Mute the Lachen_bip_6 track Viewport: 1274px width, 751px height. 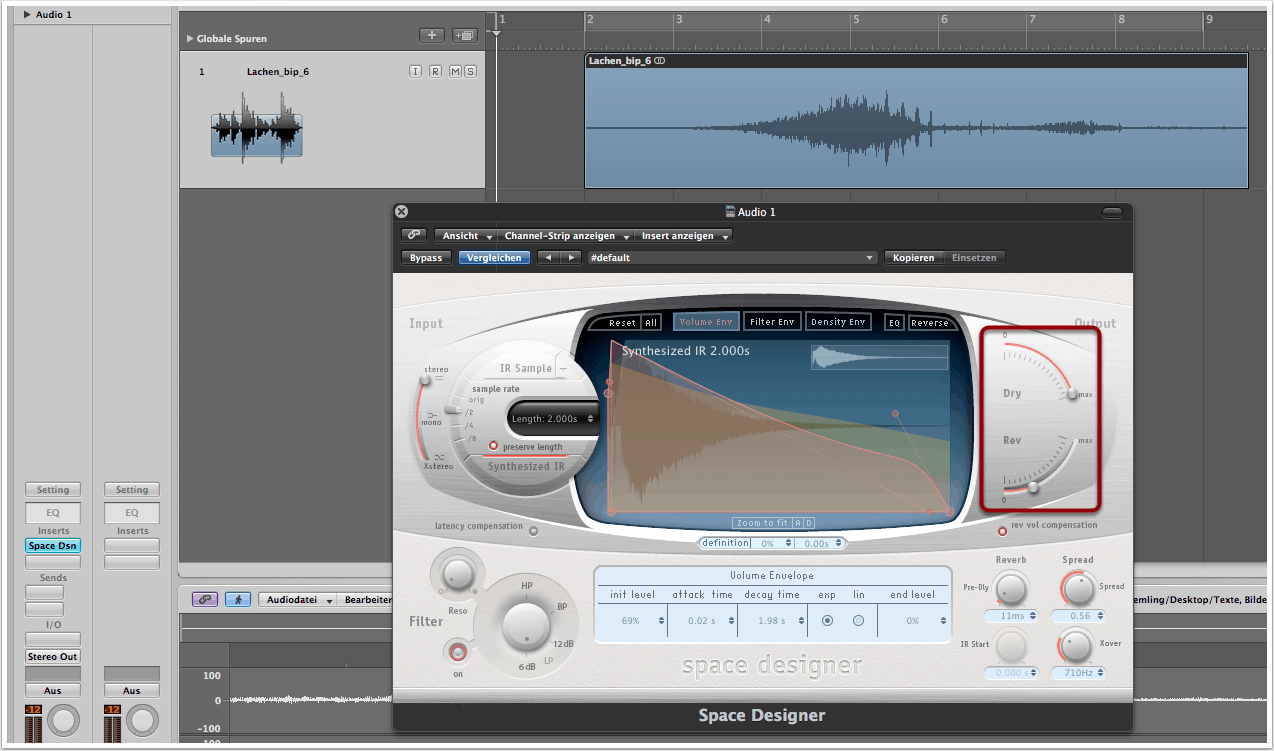point(455,71)
